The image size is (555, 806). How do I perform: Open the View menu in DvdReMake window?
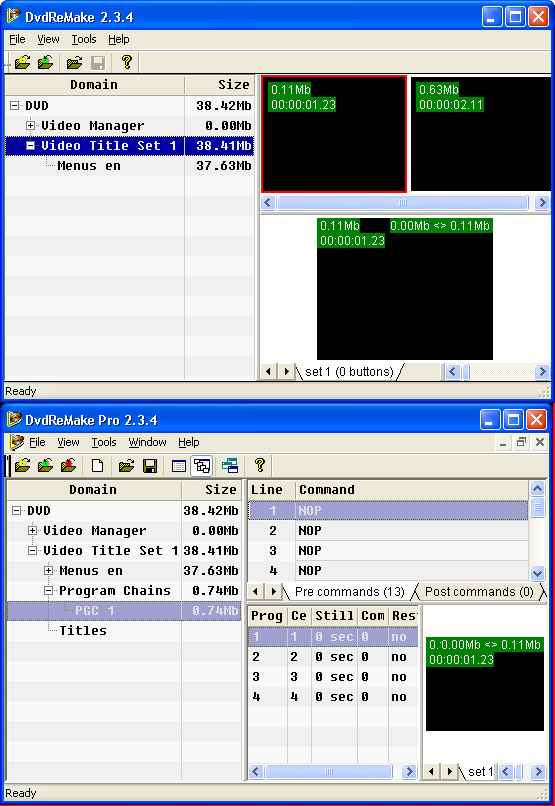pos(48,40)
